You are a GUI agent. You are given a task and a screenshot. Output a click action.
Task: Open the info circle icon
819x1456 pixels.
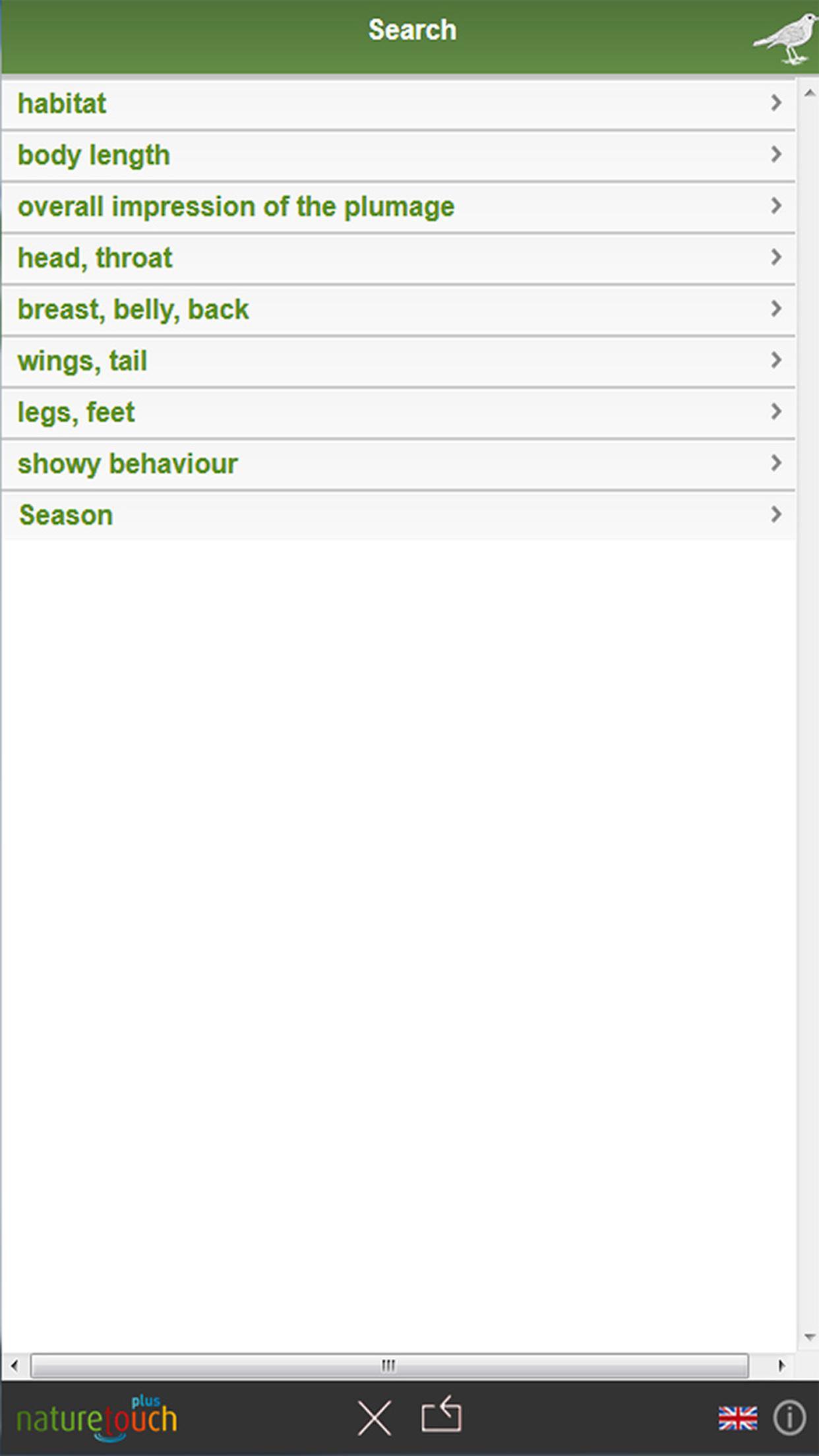click(789, 1418)
